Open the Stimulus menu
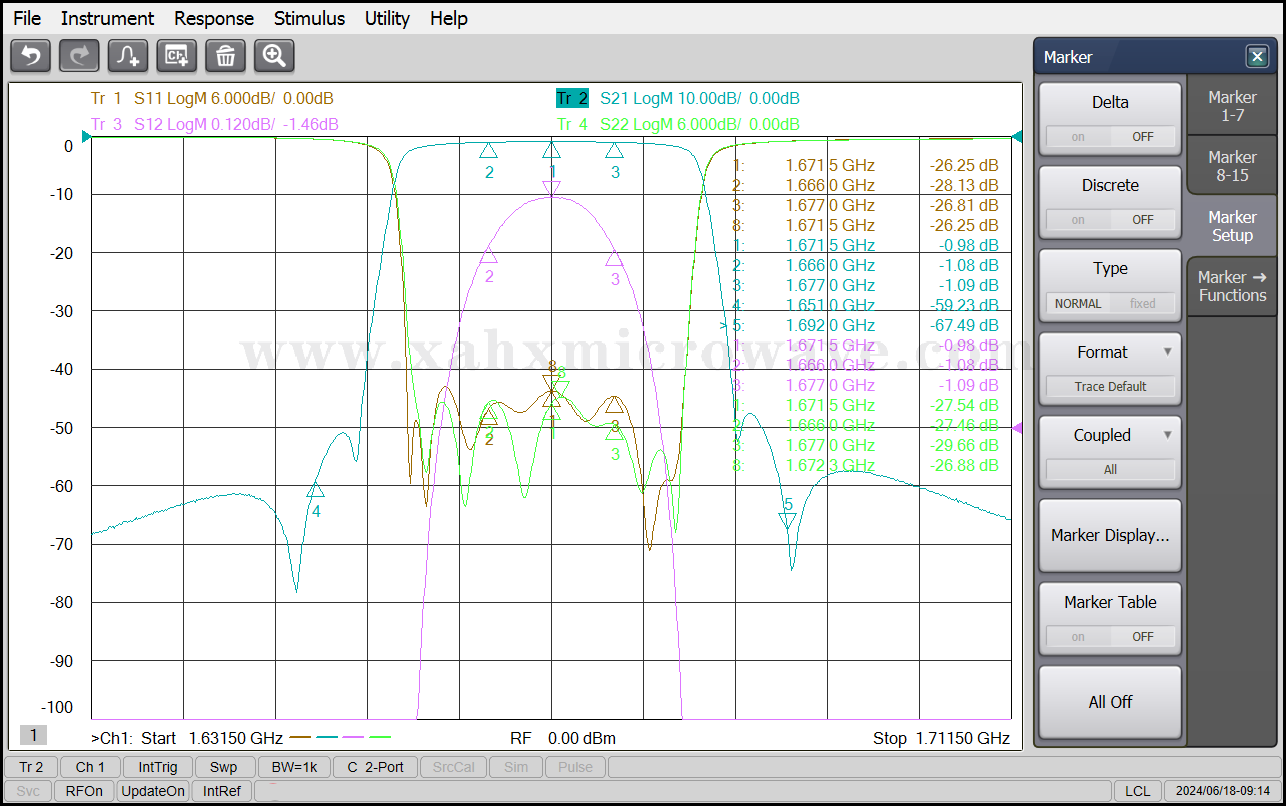Image resolution: width=1286 pixels, height=806 pixels. click(x=309, y=18)
